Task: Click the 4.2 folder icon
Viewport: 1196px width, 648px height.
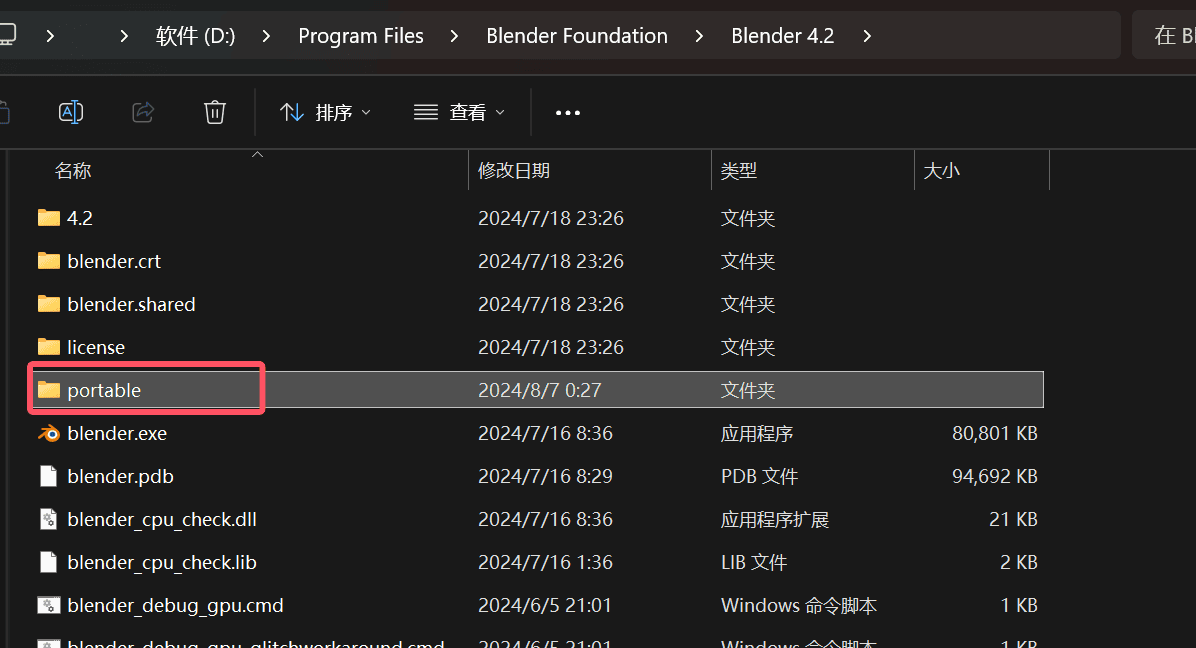Action: click(49, 218)
